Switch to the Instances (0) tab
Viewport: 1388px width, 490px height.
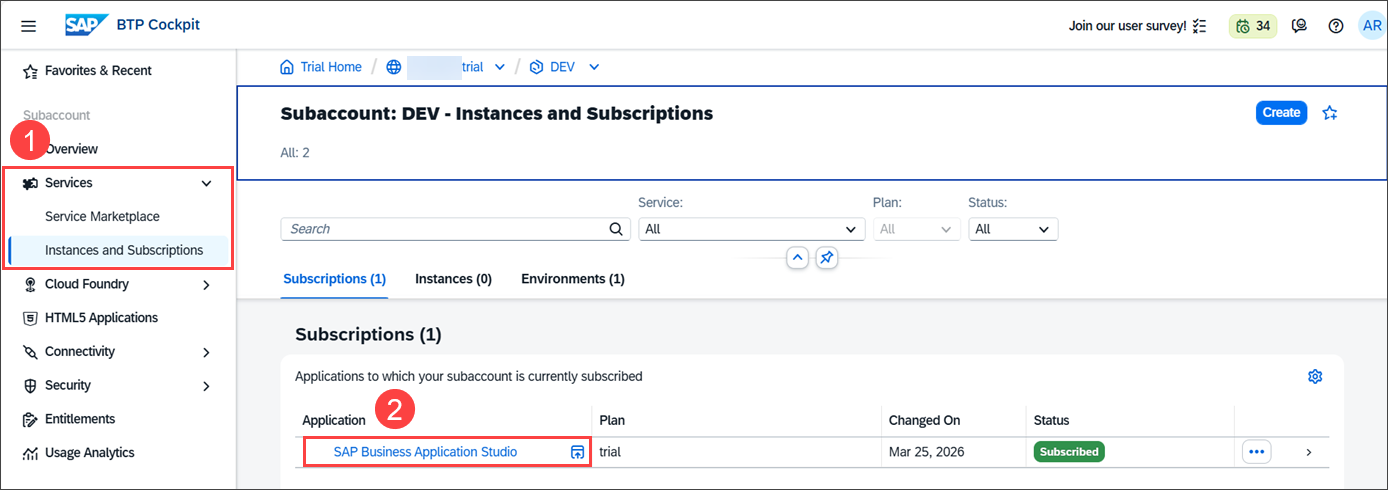[454, 279]
